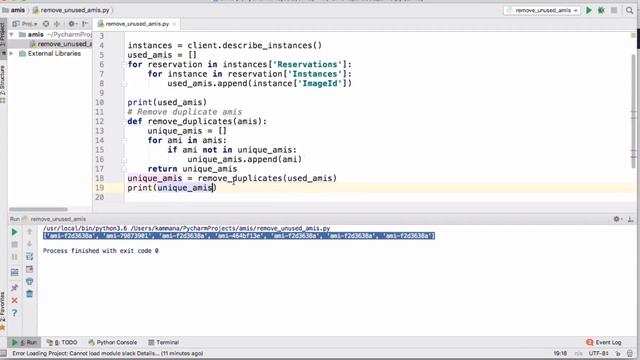Click the fold marker on line 12
This screenshot has height=360, width=640.
point(124,122)
